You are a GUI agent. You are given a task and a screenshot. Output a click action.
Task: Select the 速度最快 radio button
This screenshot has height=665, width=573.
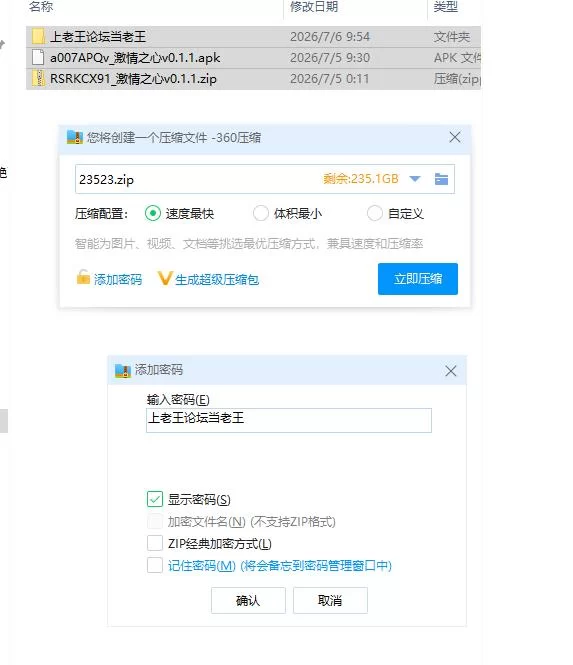coord(153,213)
